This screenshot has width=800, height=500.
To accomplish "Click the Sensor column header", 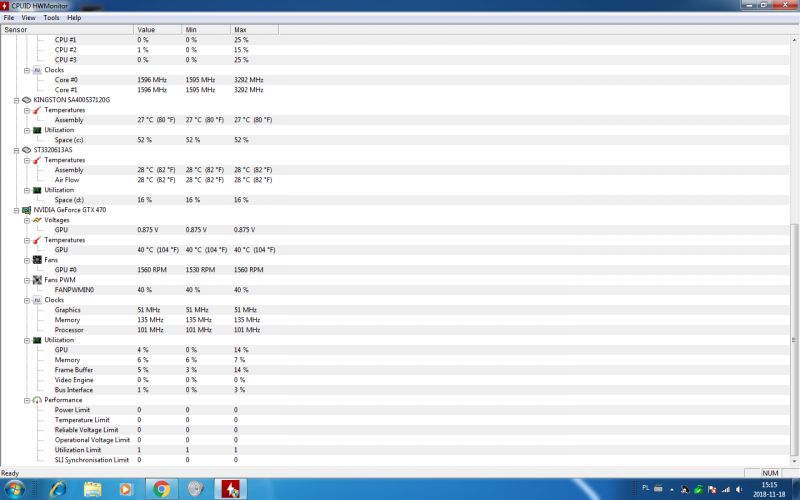I will 67,30.
